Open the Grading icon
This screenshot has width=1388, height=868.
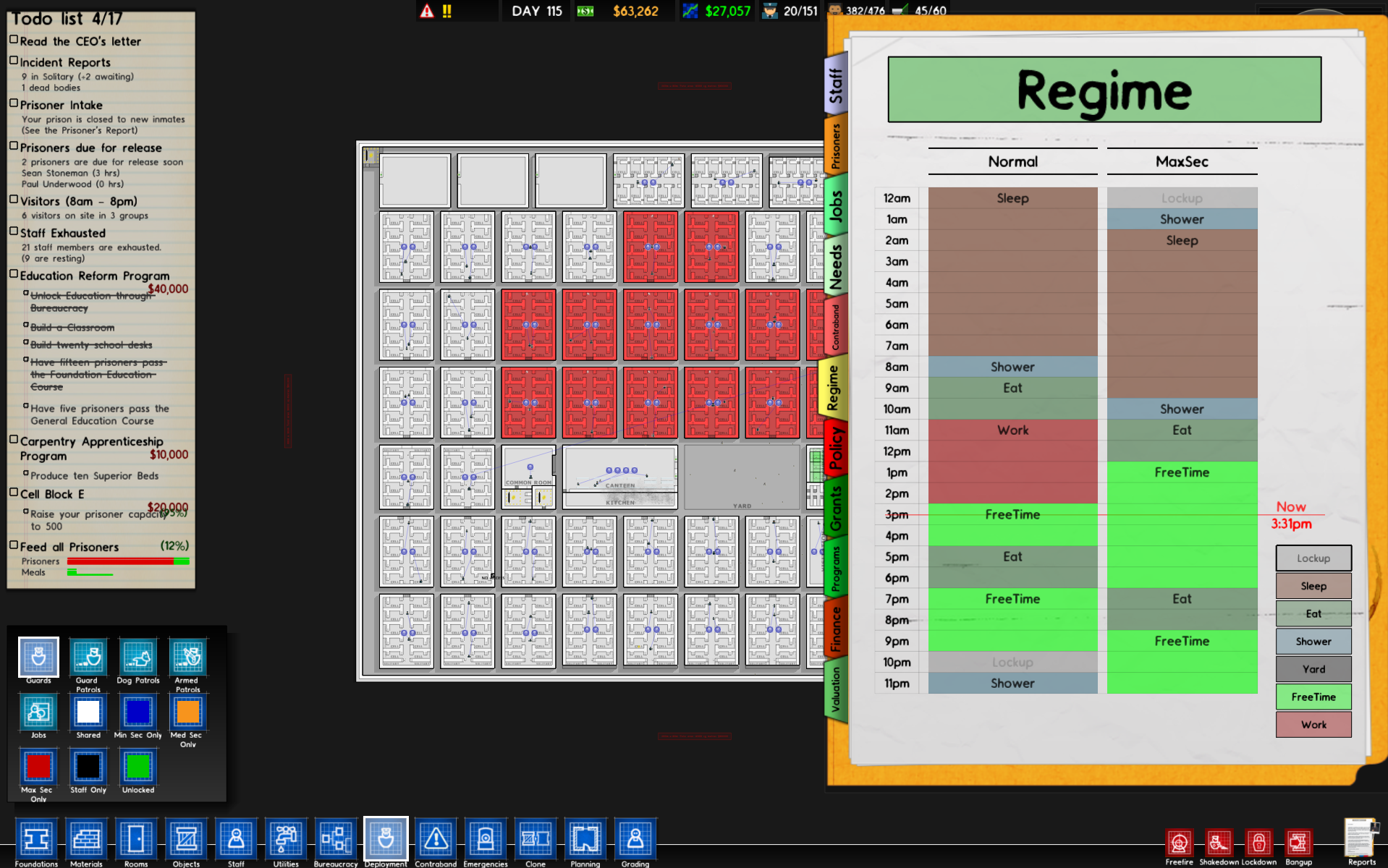pos(635,840)
